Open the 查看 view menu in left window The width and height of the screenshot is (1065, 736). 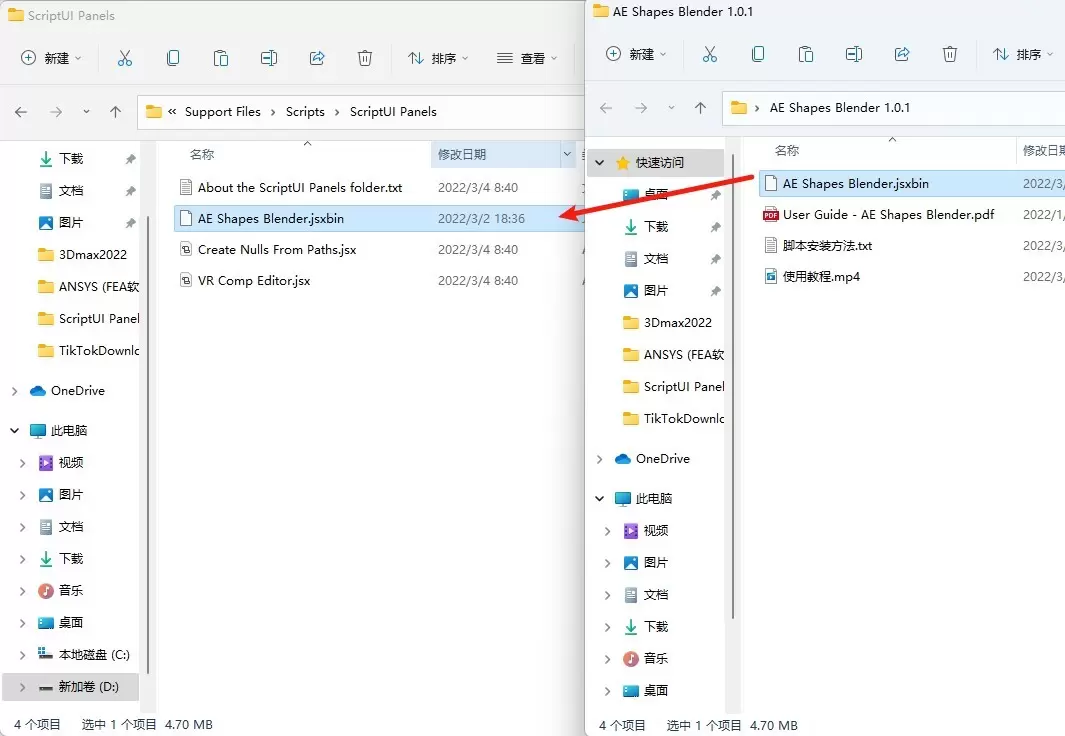[x=526, y=59]
